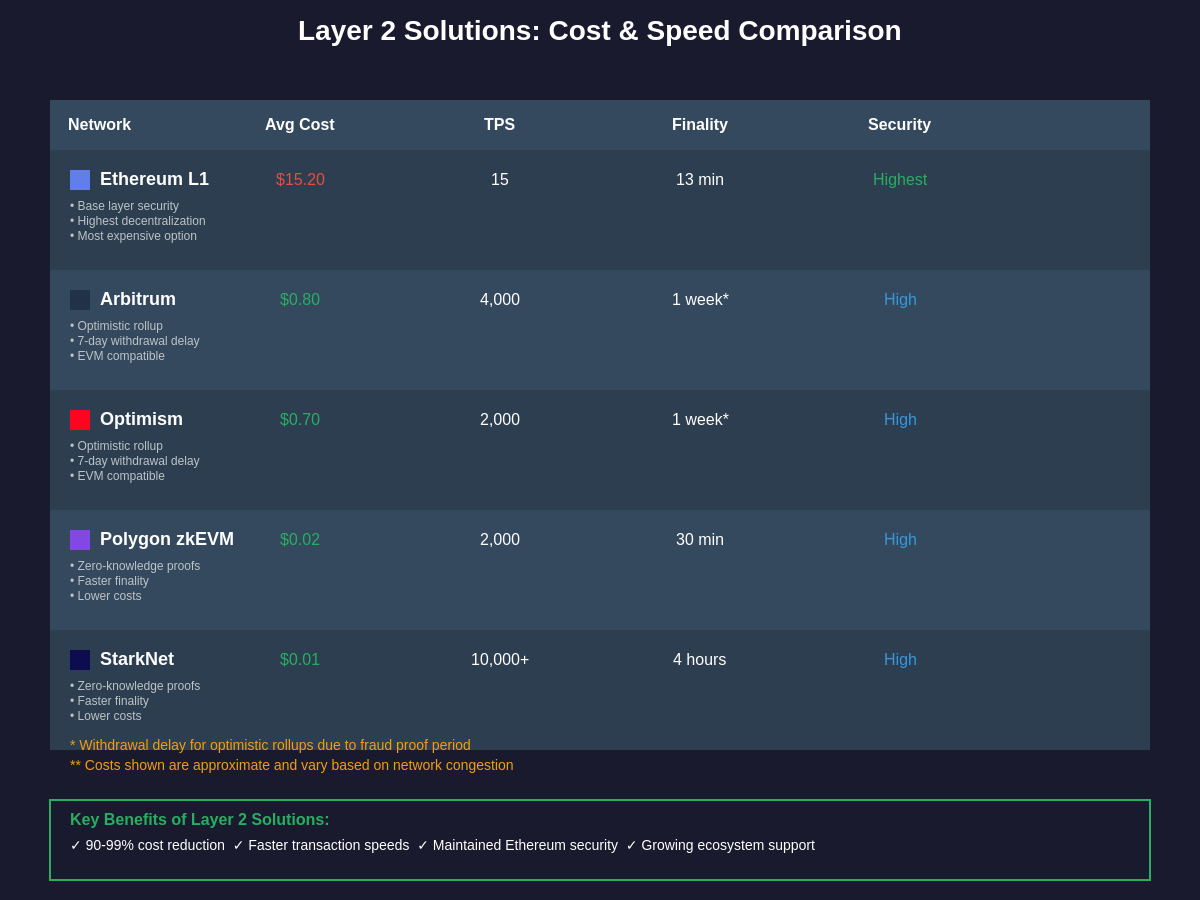Screen dimensions: 1200x900
Task: Click the Optimism 2,000 TPS value
Action: tap(500, 420)
